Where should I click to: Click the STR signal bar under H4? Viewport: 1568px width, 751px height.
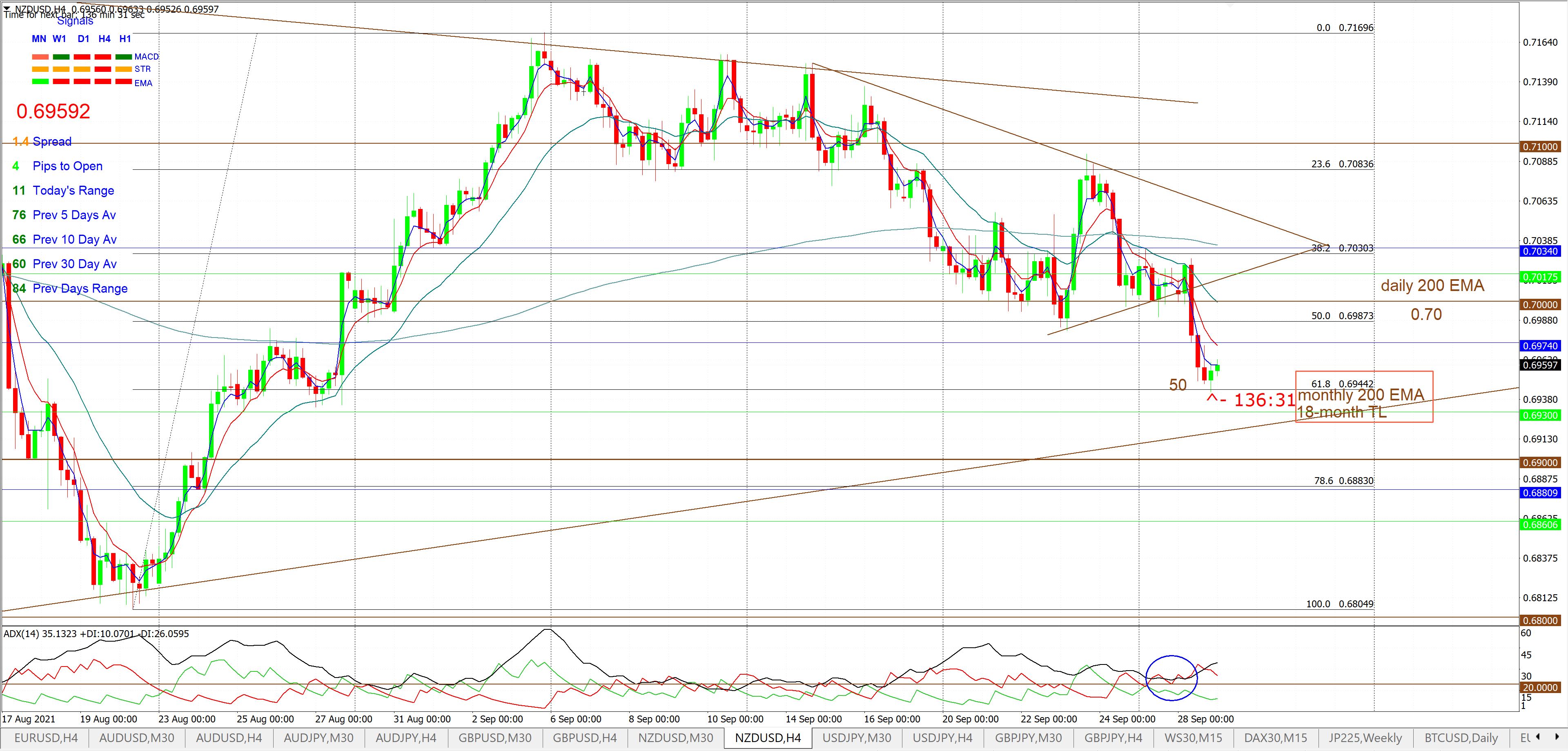[x=103, y=69]
